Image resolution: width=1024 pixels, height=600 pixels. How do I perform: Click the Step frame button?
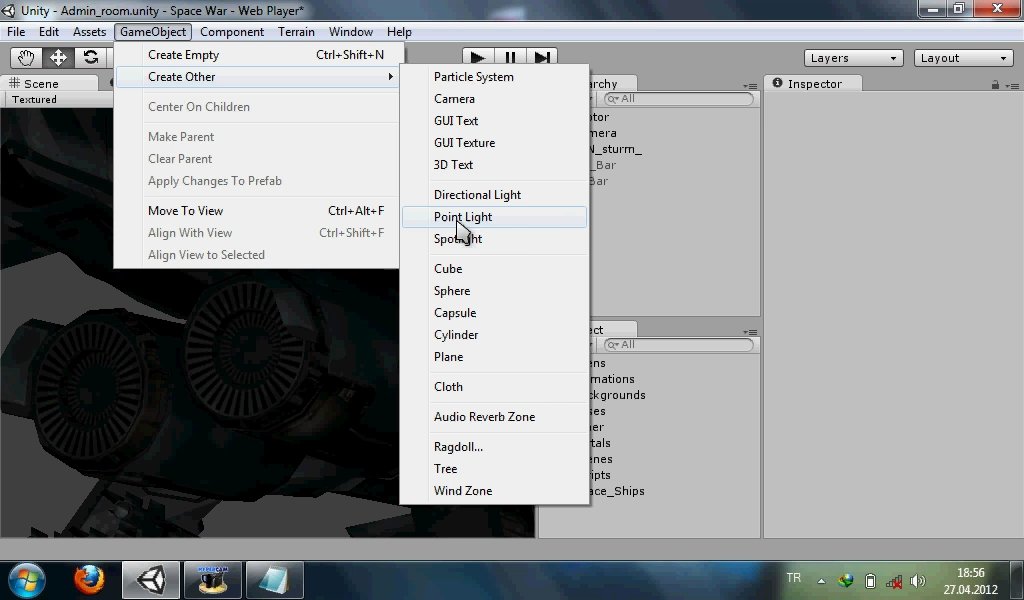point(541,57)
